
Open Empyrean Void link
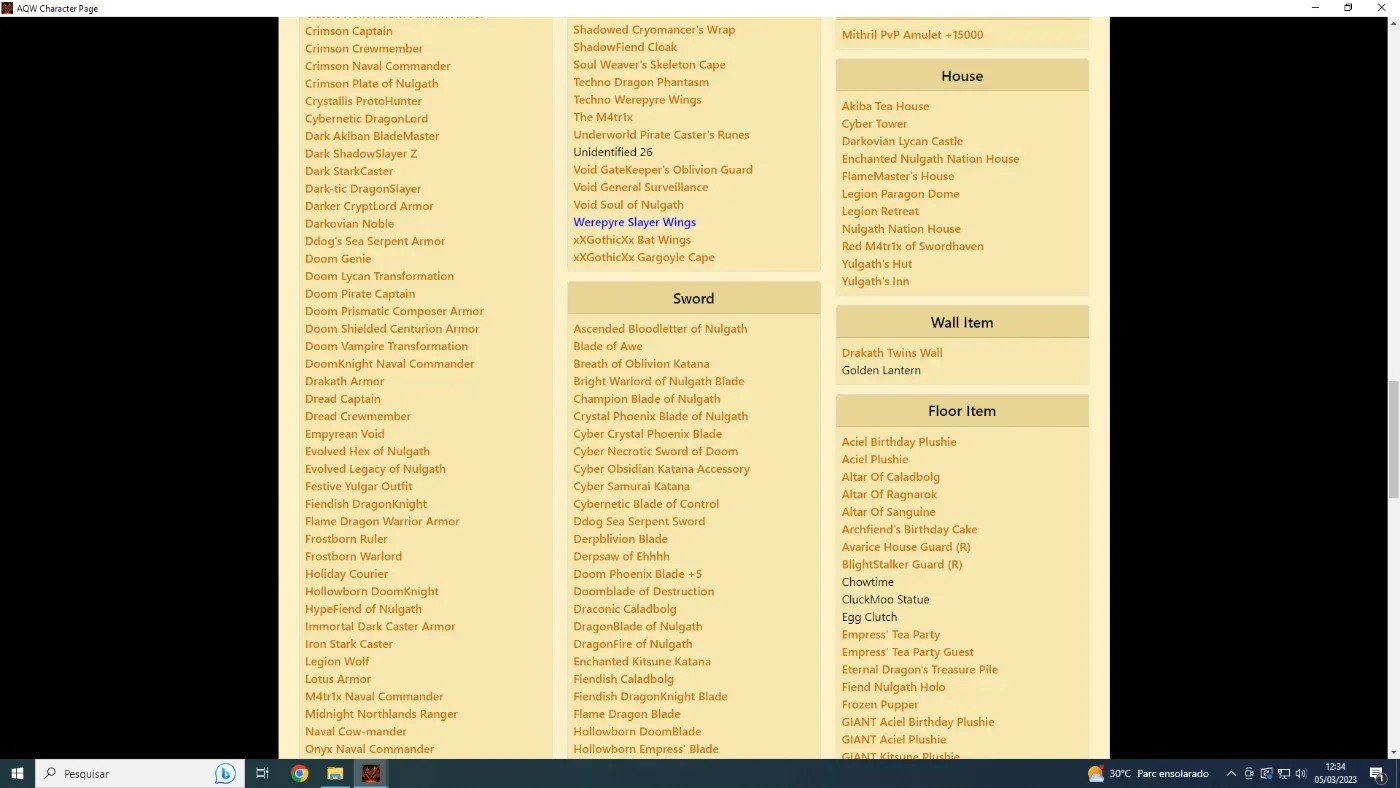click(x=345, y=434)
